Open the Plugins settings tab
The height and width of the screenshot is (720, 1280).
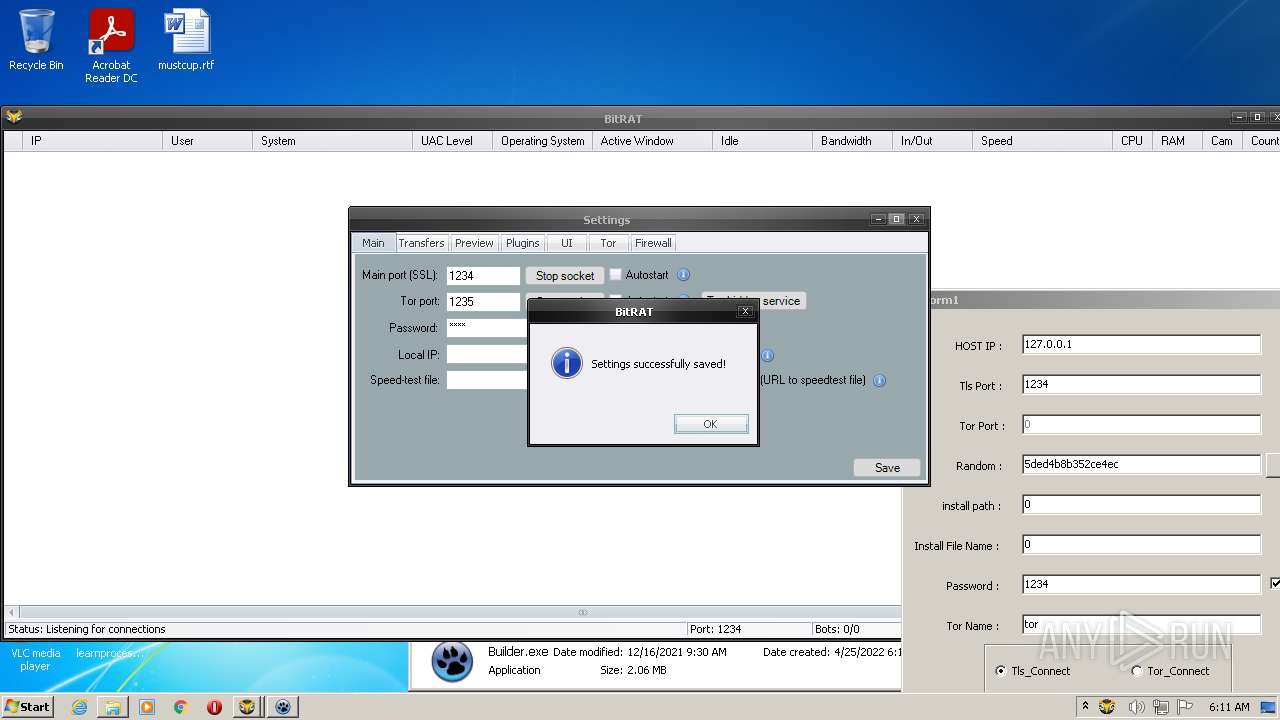522,243
